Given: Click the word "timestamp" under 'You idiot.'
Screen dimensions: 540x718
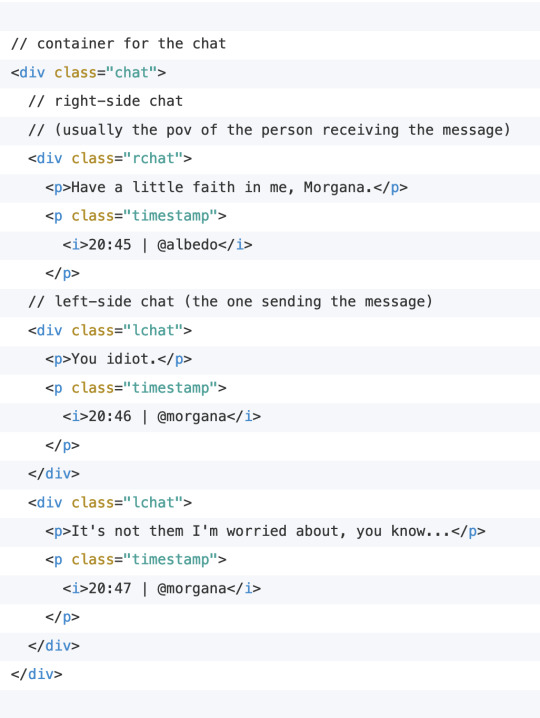Looking at the screenshot, I should pyautogui.click(x=170, y=388).
